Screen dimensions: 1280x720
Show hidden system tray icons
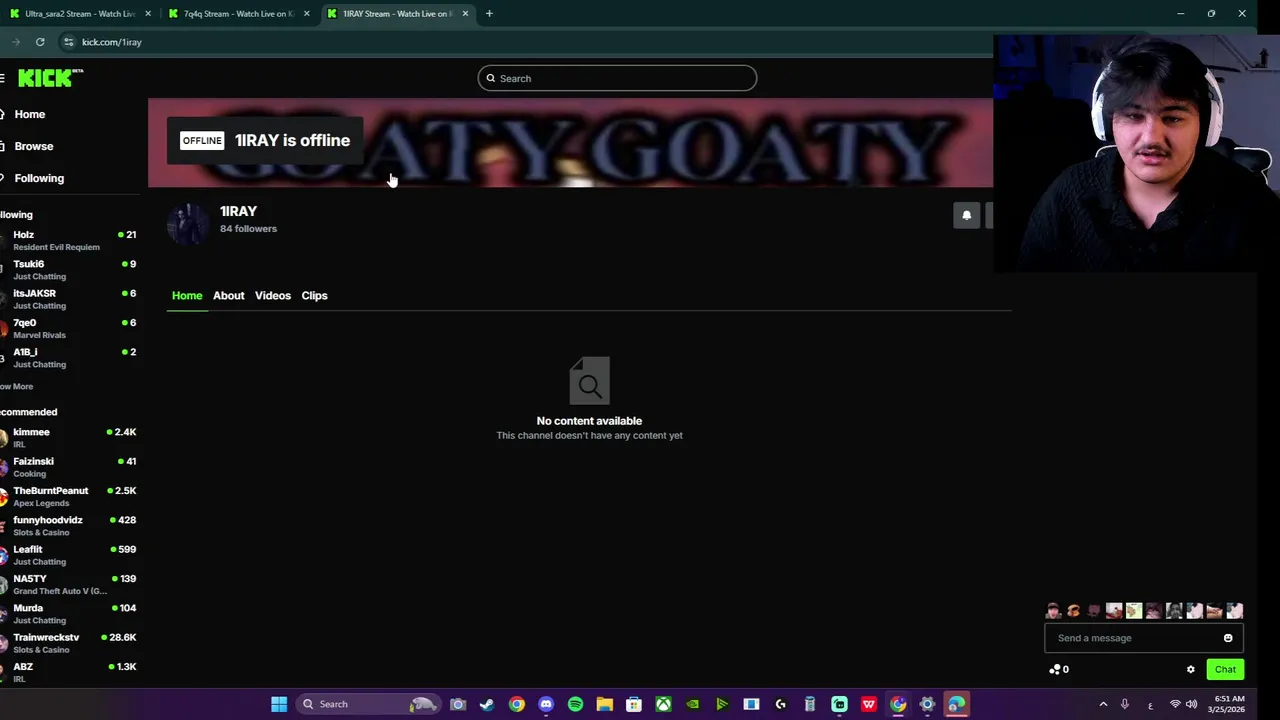(x=1103, y=704)
